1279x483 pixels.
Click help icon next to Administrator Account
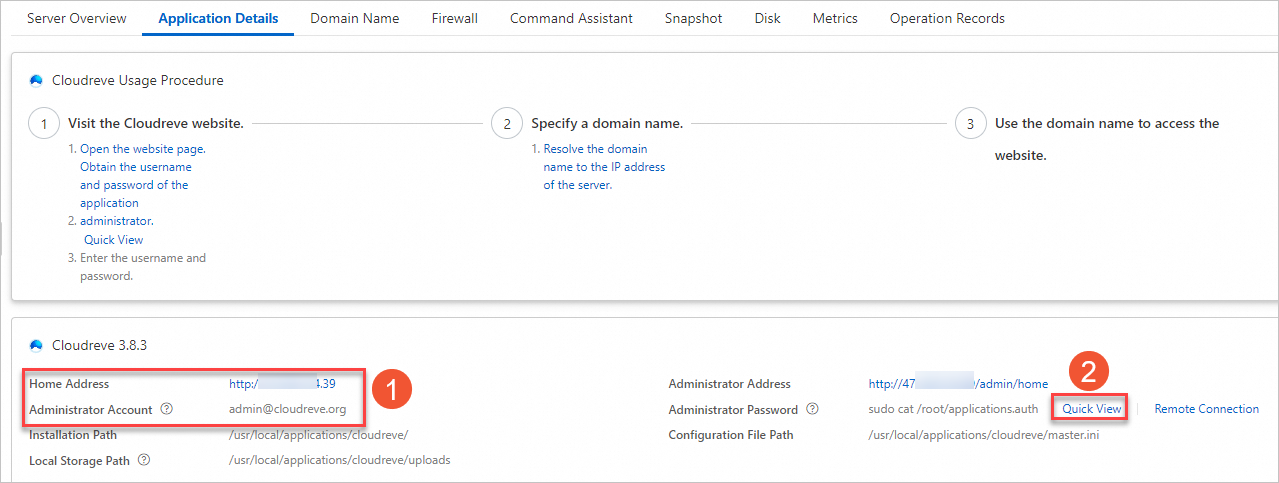point(167,409)
